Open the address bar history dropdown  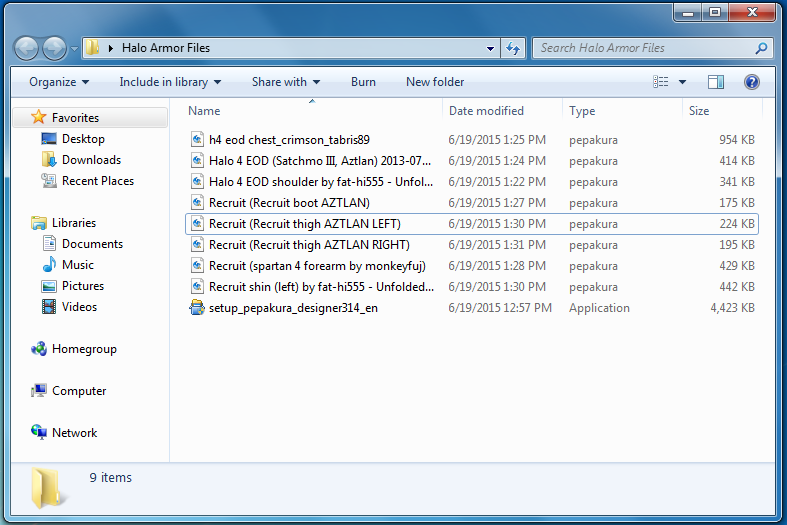pos(490,49)
